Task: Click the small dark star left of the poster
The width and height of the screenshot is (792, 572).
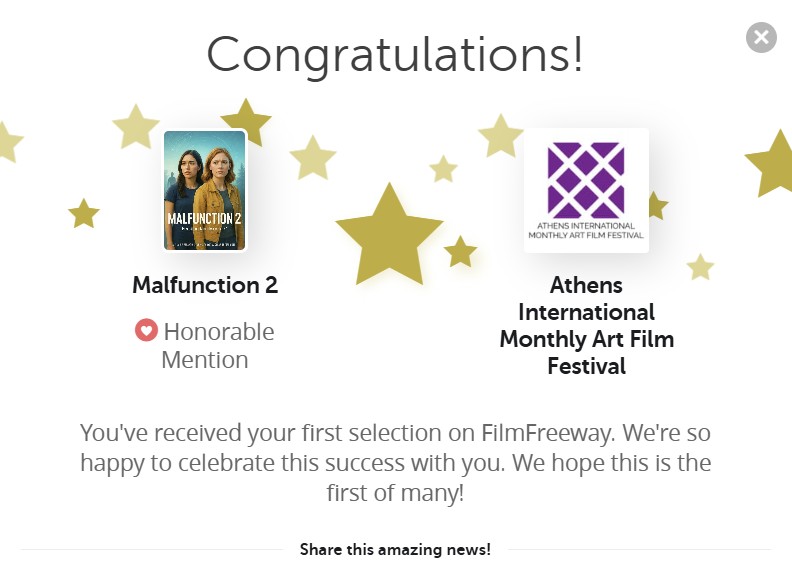Action: [x=84, y=213]
